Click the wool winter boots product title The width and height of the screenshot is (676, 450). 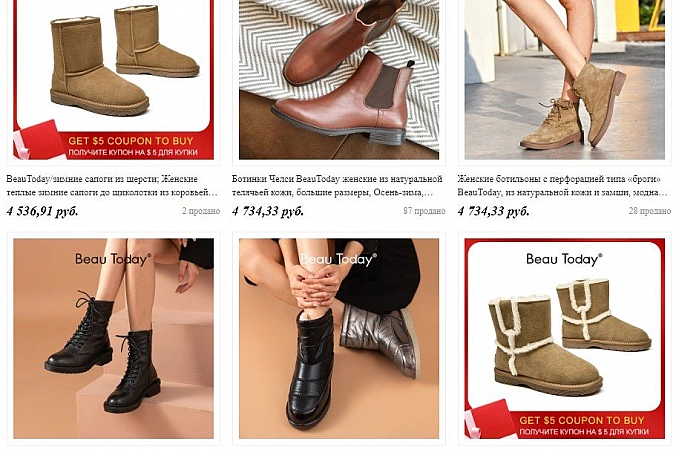point(112,185)
